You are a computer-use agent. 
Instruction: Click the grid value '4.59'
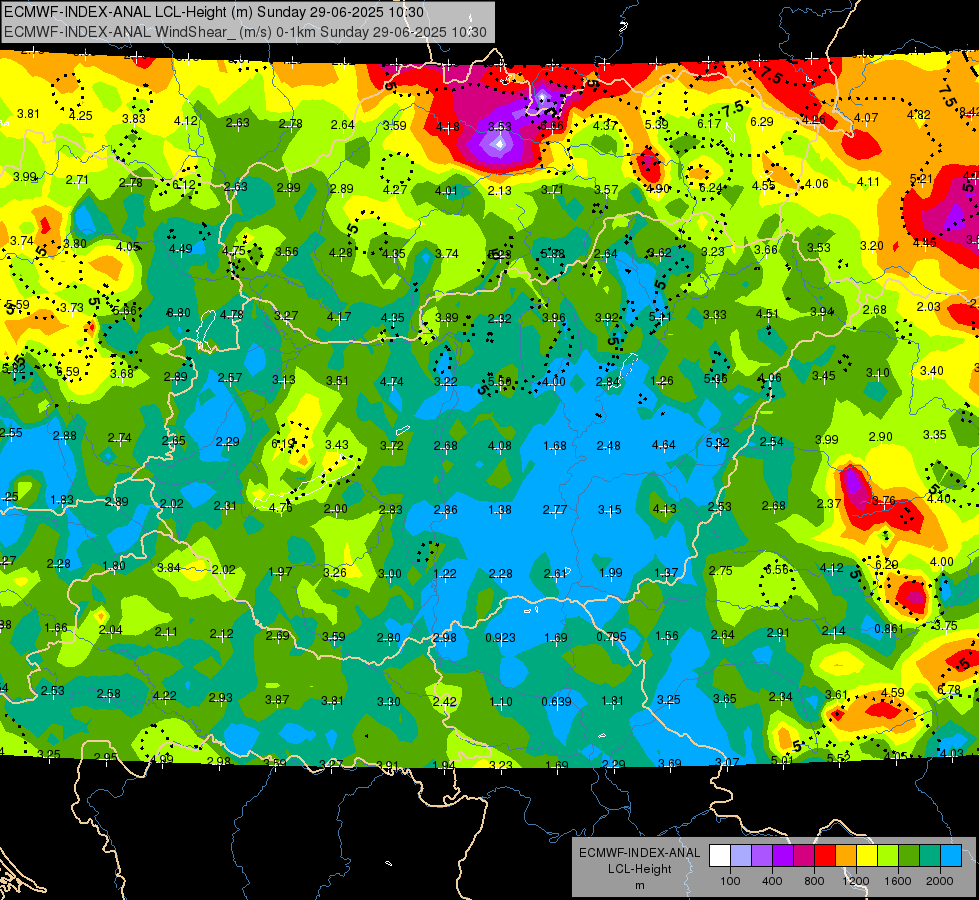(x=893, y=692)
